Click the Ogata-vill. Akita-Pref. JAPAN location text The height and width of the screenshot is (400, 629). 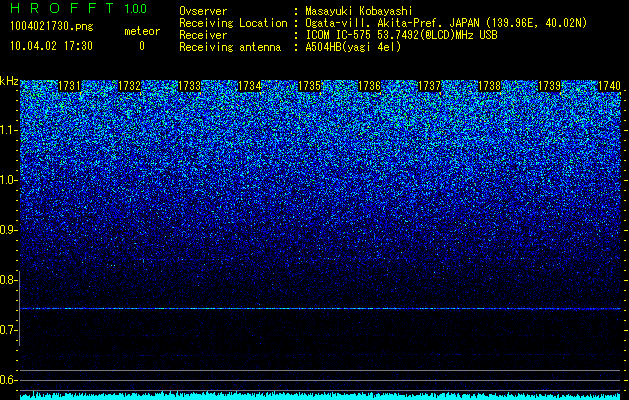click(446, 23)
